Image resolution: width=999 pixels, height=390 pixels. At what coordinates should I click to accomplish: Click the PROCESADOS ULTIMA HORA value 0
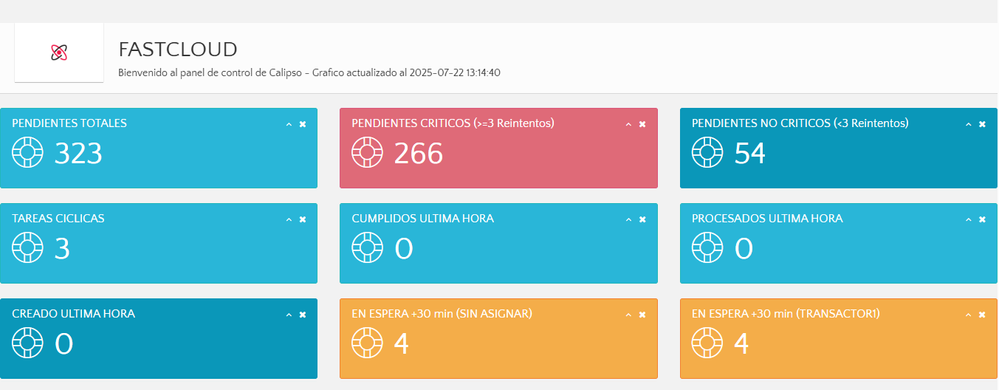(744, 249)
